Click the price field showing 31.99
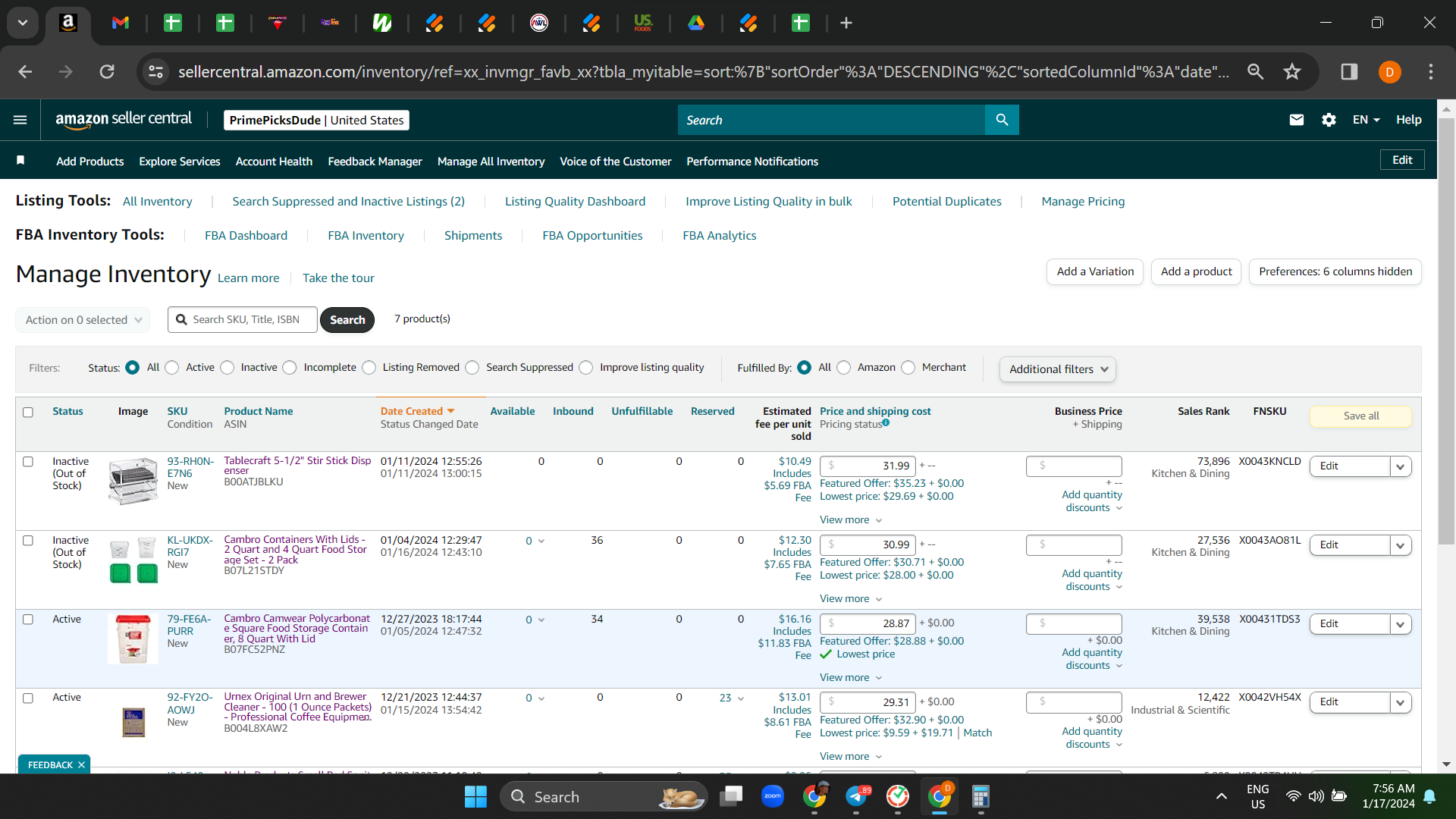Viewport: 1456px width, 819px height. click(868, 466)
